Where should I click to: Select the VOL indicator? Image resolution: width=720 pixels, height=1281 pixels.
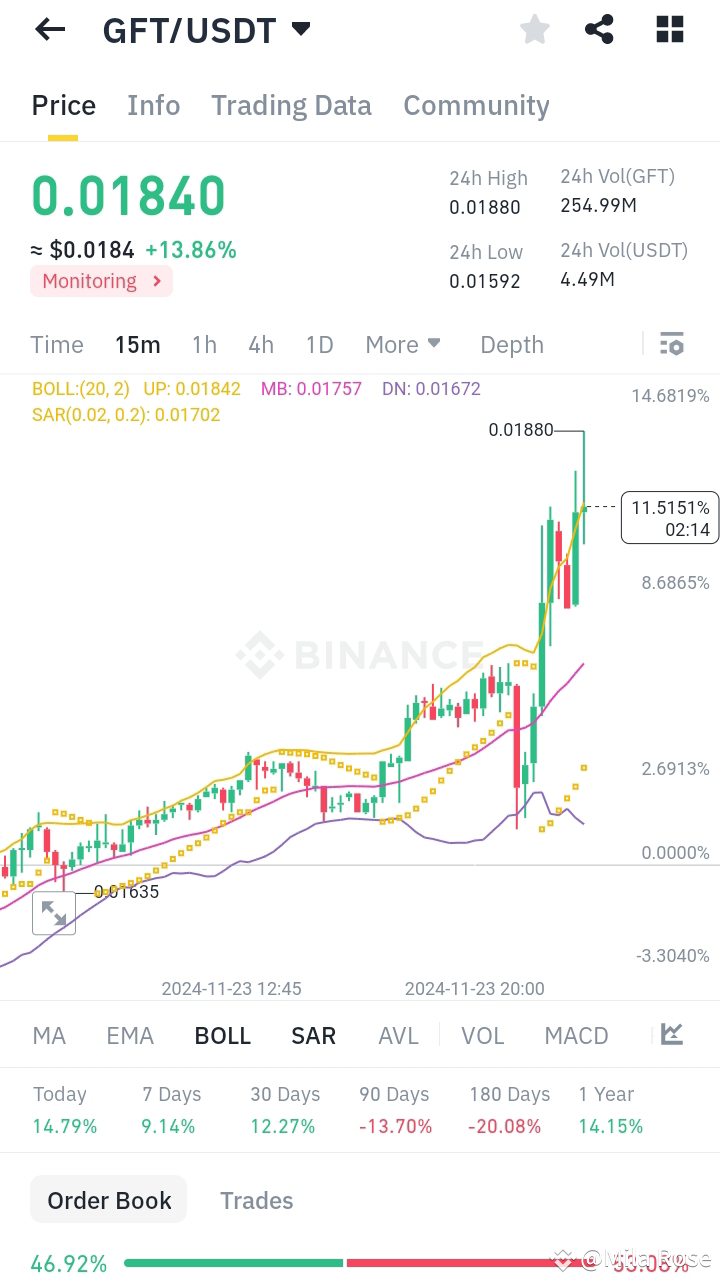[483, 1035]
